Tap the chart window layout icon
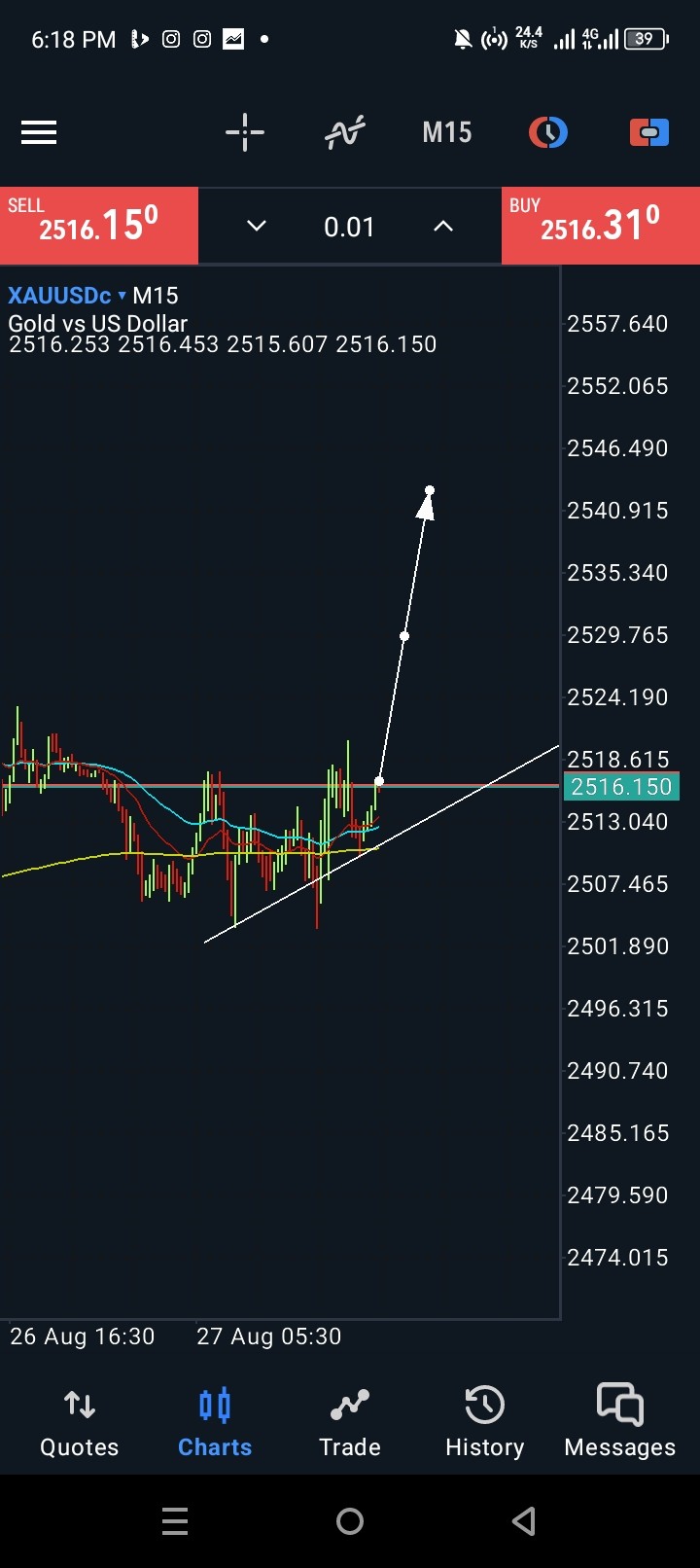This screenshot has width=700, height=1568. (648, 132)
